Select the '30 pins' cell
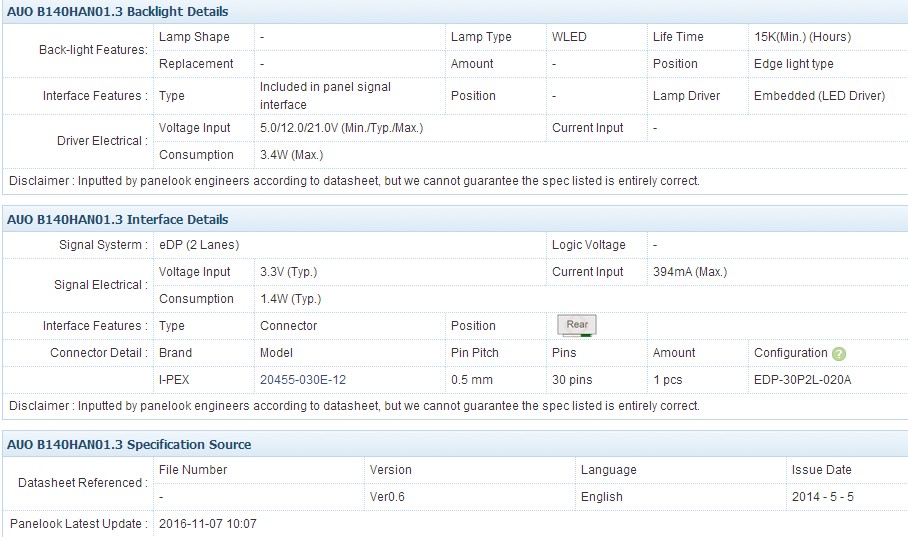The image size is (908, 537). [572, 380]
